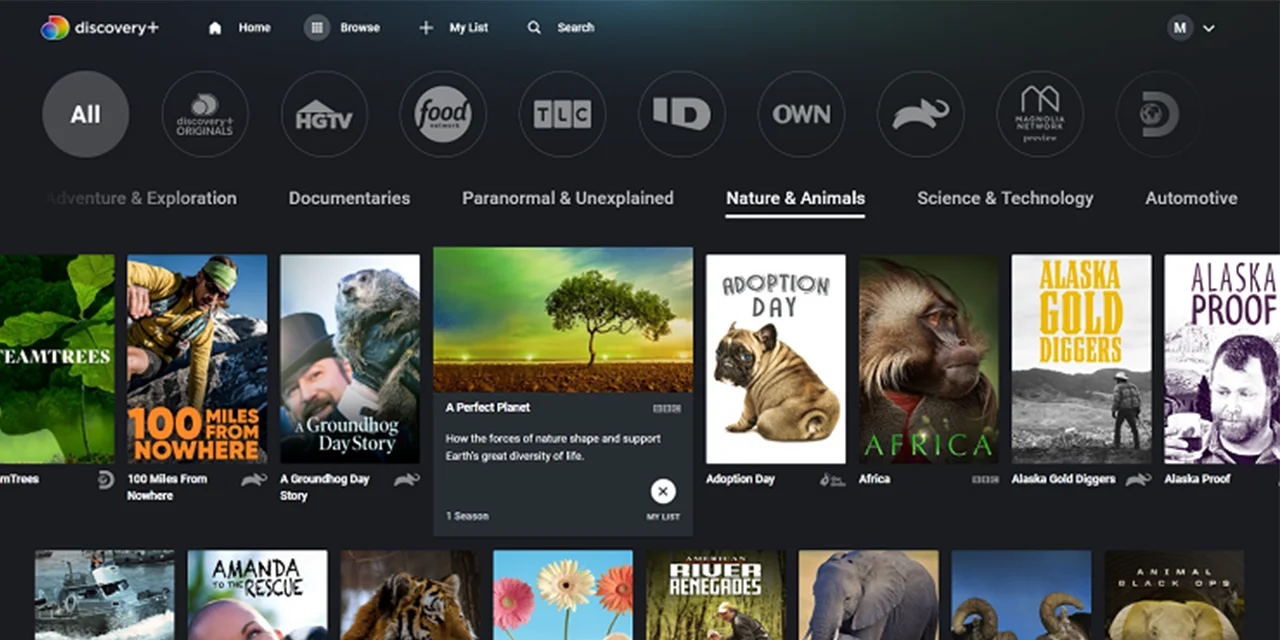The width and height of the screenshot is (1280, 640).
Task: Click 100 Miles From Nowhere title text
Action: tap(167, 487)
